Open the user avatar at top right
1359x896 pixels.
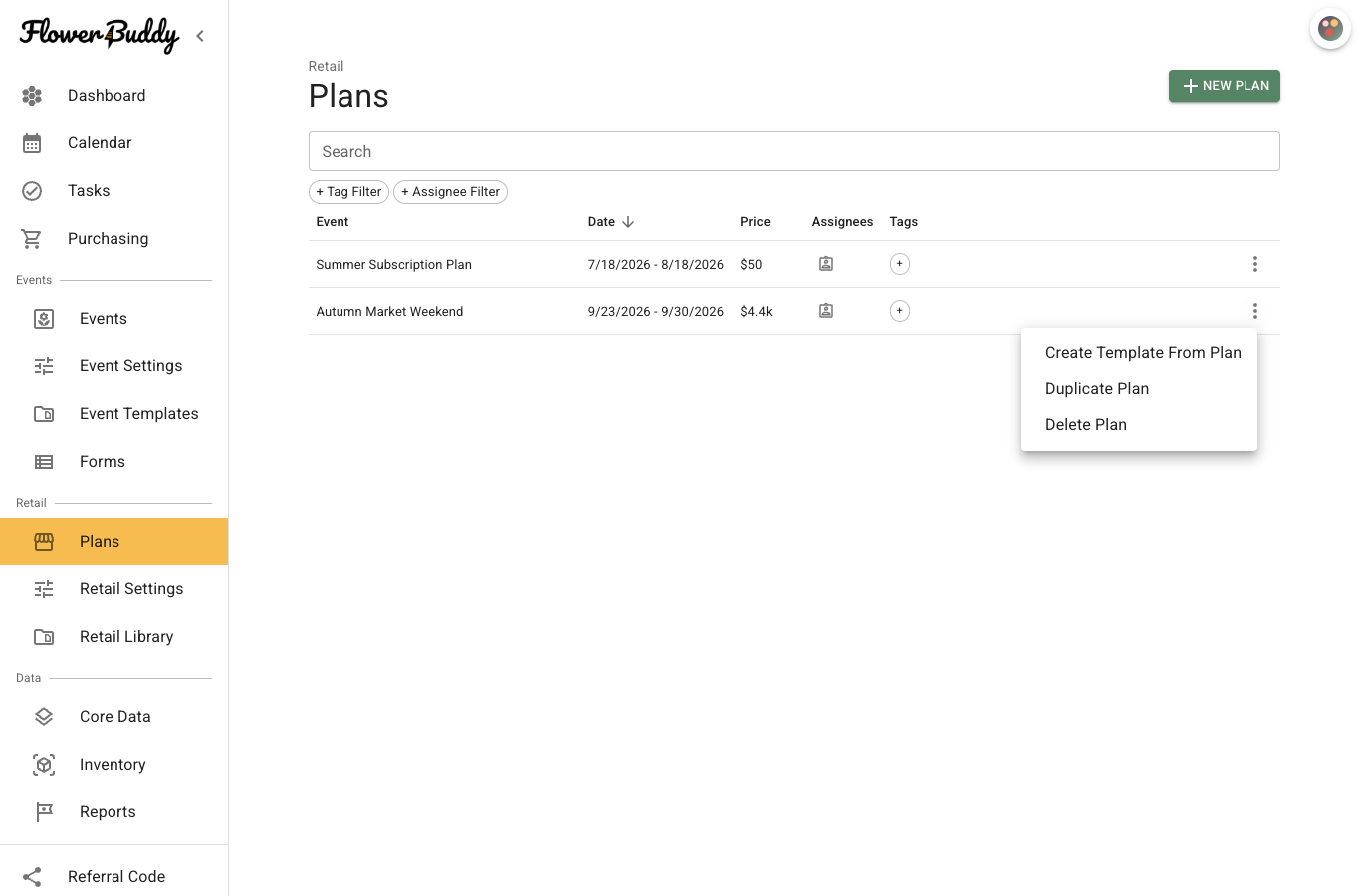tap(1330, 29)
